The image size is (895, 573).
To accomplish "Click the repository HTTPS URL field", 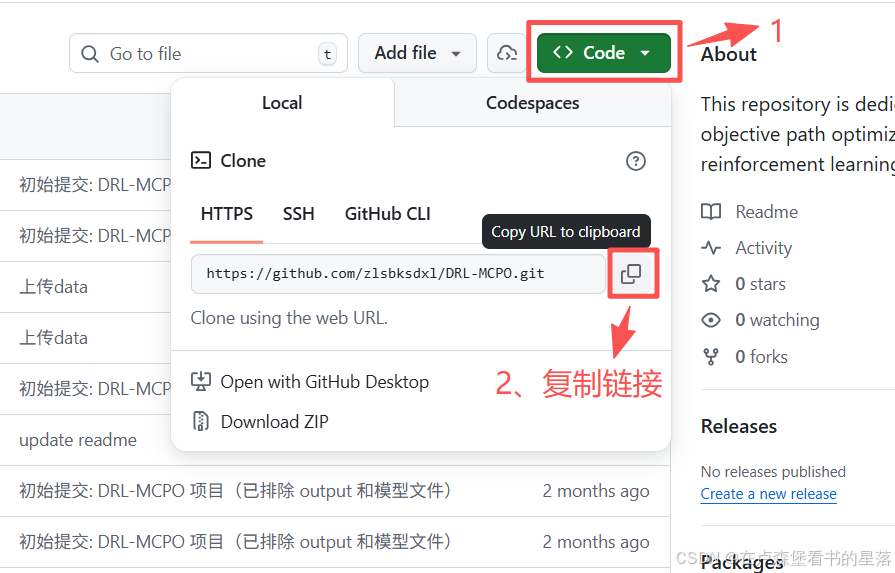I will pos(398,274).
